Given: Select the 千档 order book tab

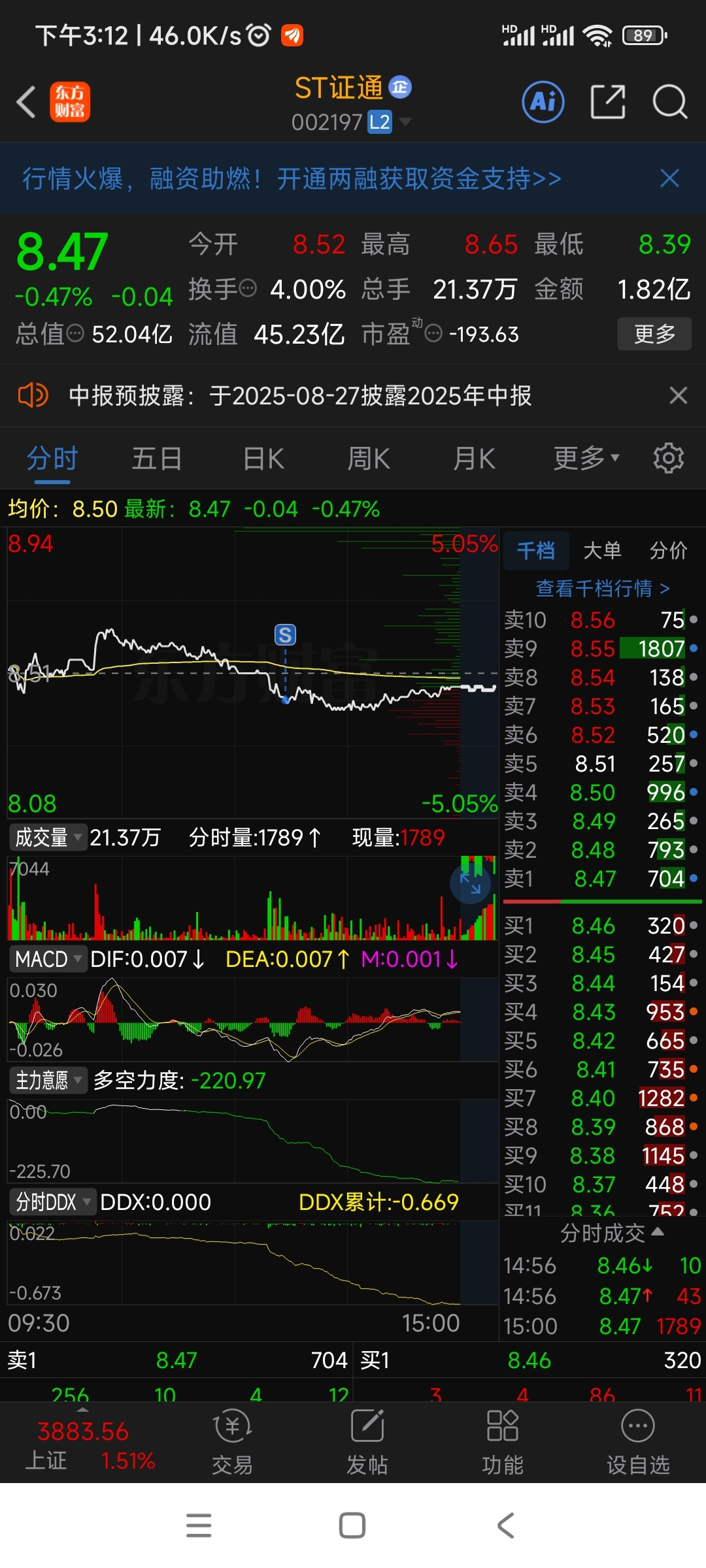Looking at the screenshot, I should click(536, 550).
